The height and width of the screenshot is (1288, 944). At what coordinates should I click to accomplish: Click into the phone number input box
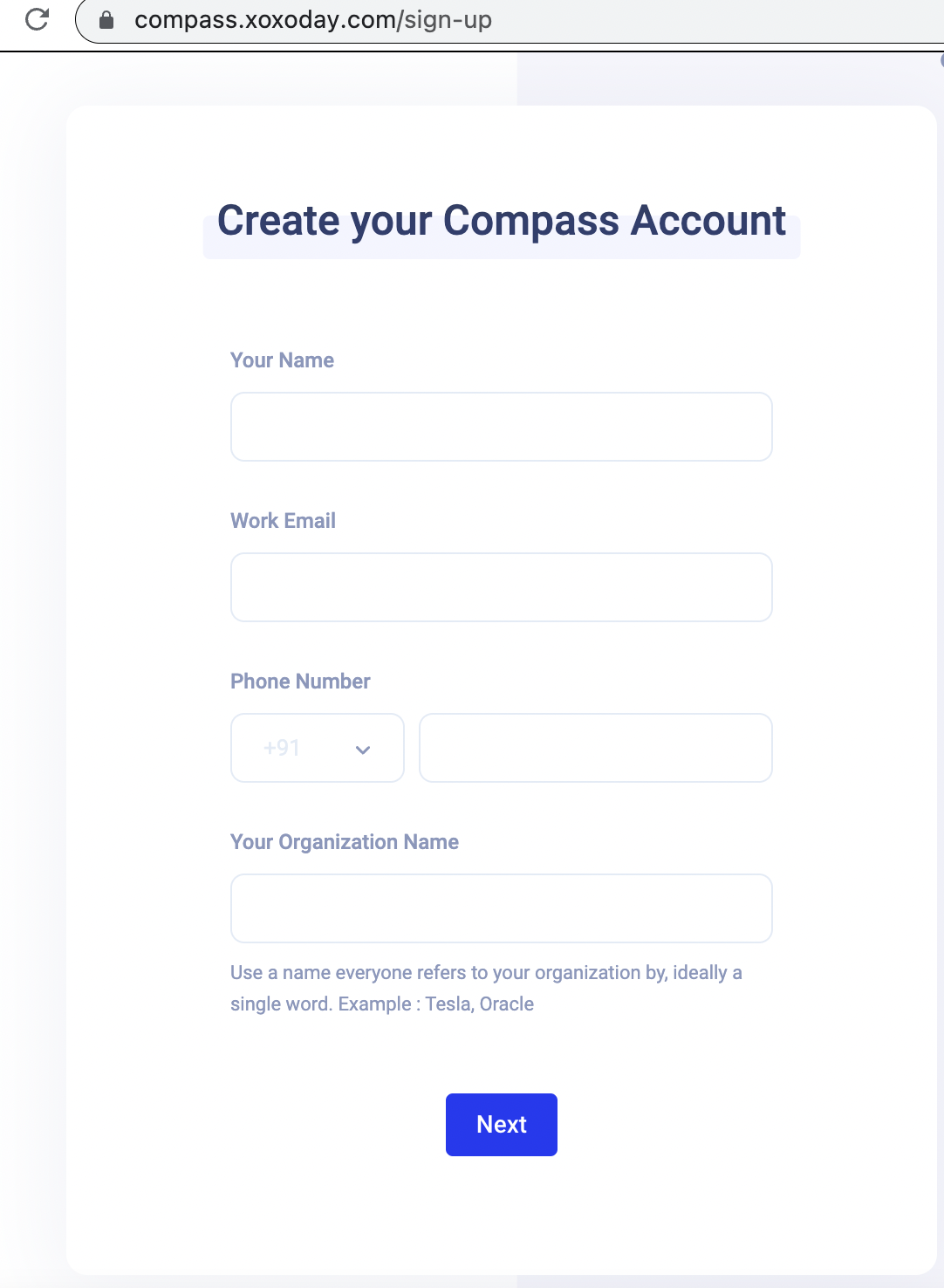(x=595, y=748)
